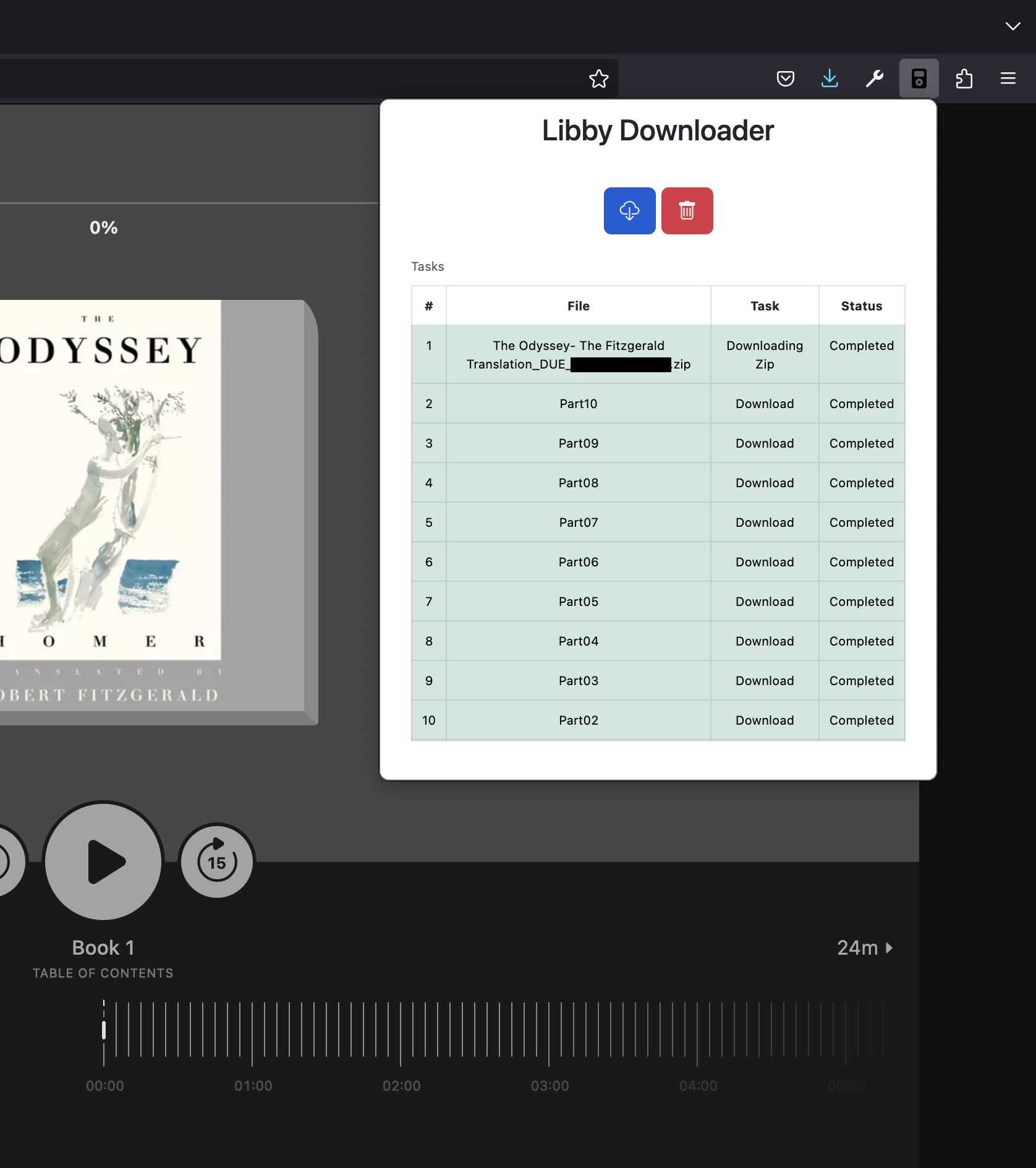Click the File column header

coord(579,305)
